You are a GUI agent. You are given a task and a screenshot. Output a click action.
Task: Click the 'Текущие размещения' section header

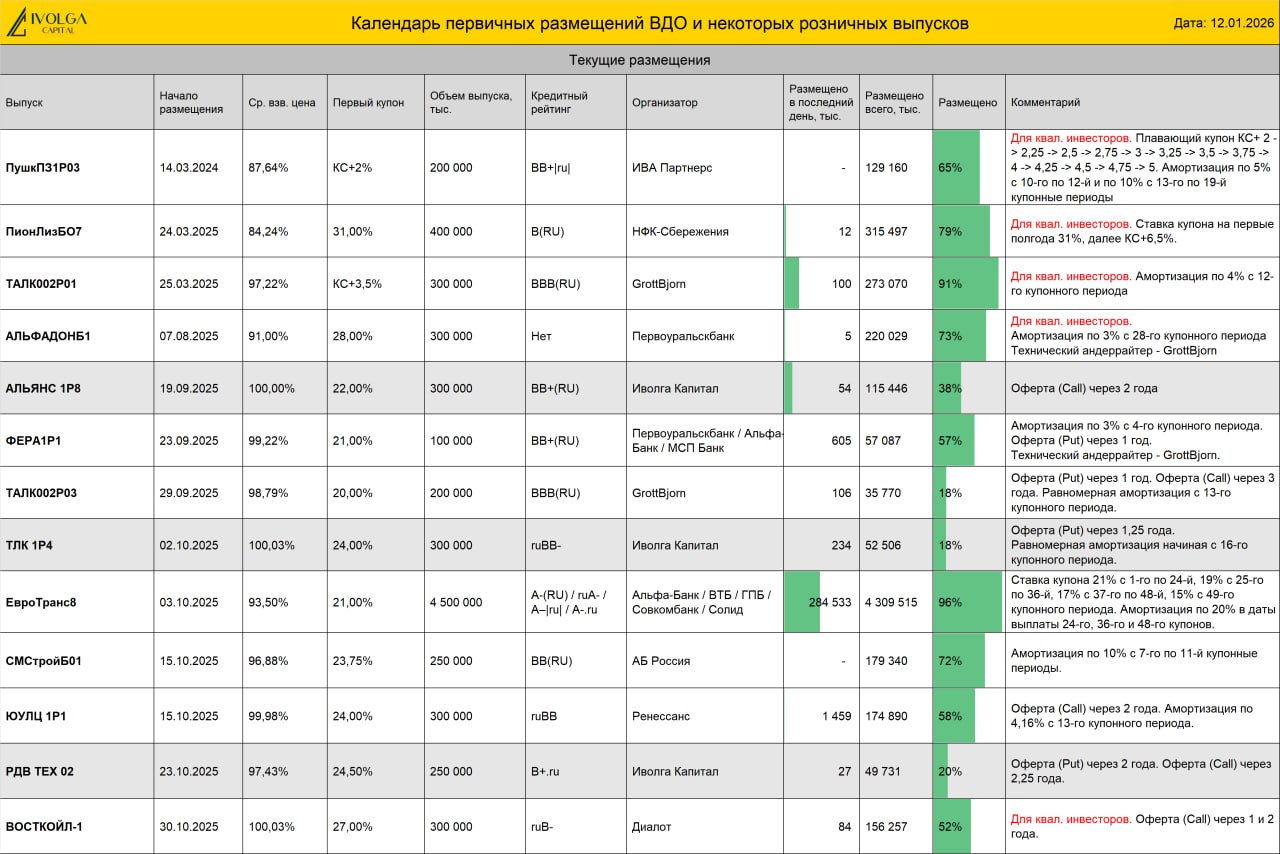coord(640,60)
